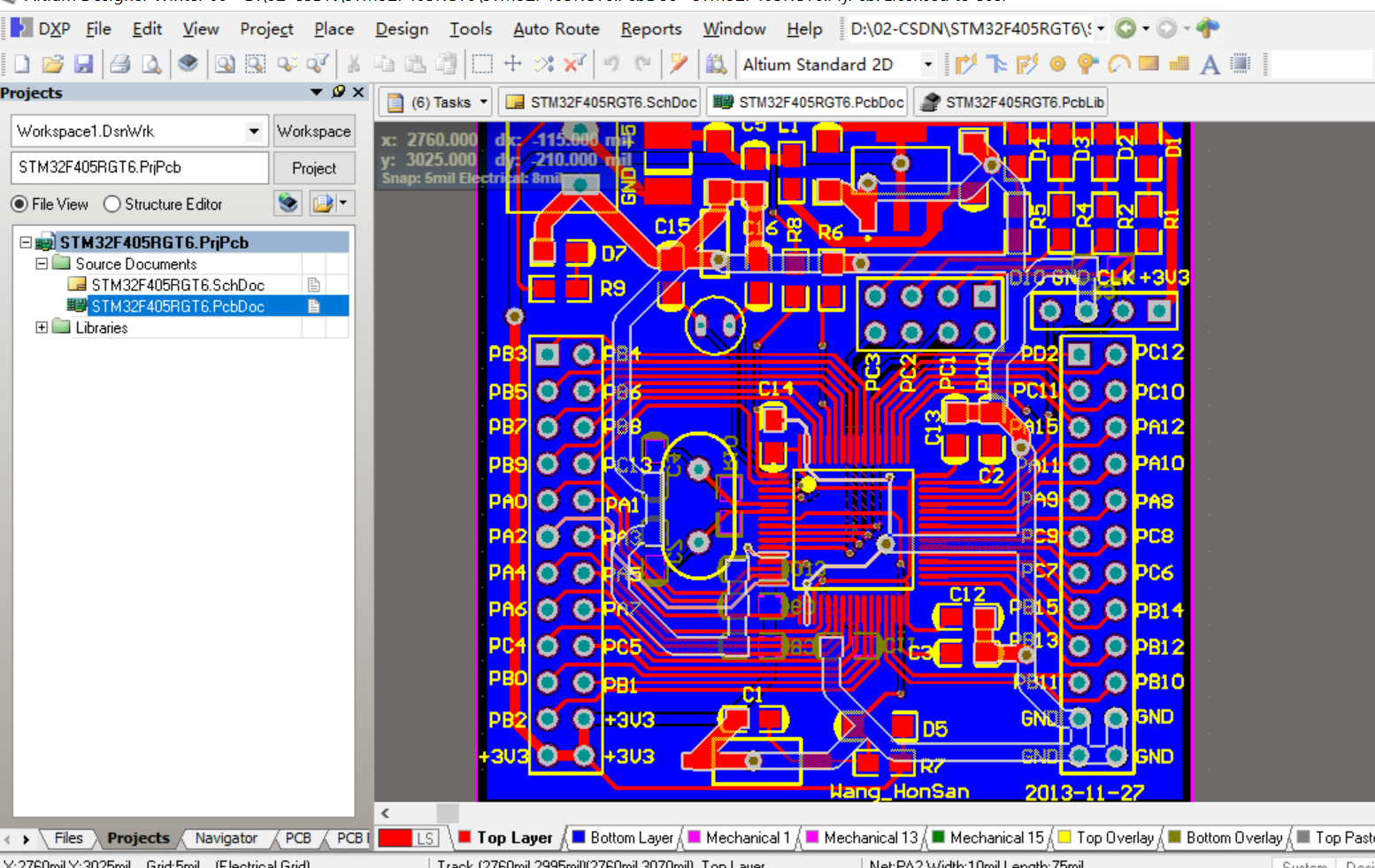Open the document path address dropdown
Viewport: 1375px width, 868px height.
[1101, 28]
